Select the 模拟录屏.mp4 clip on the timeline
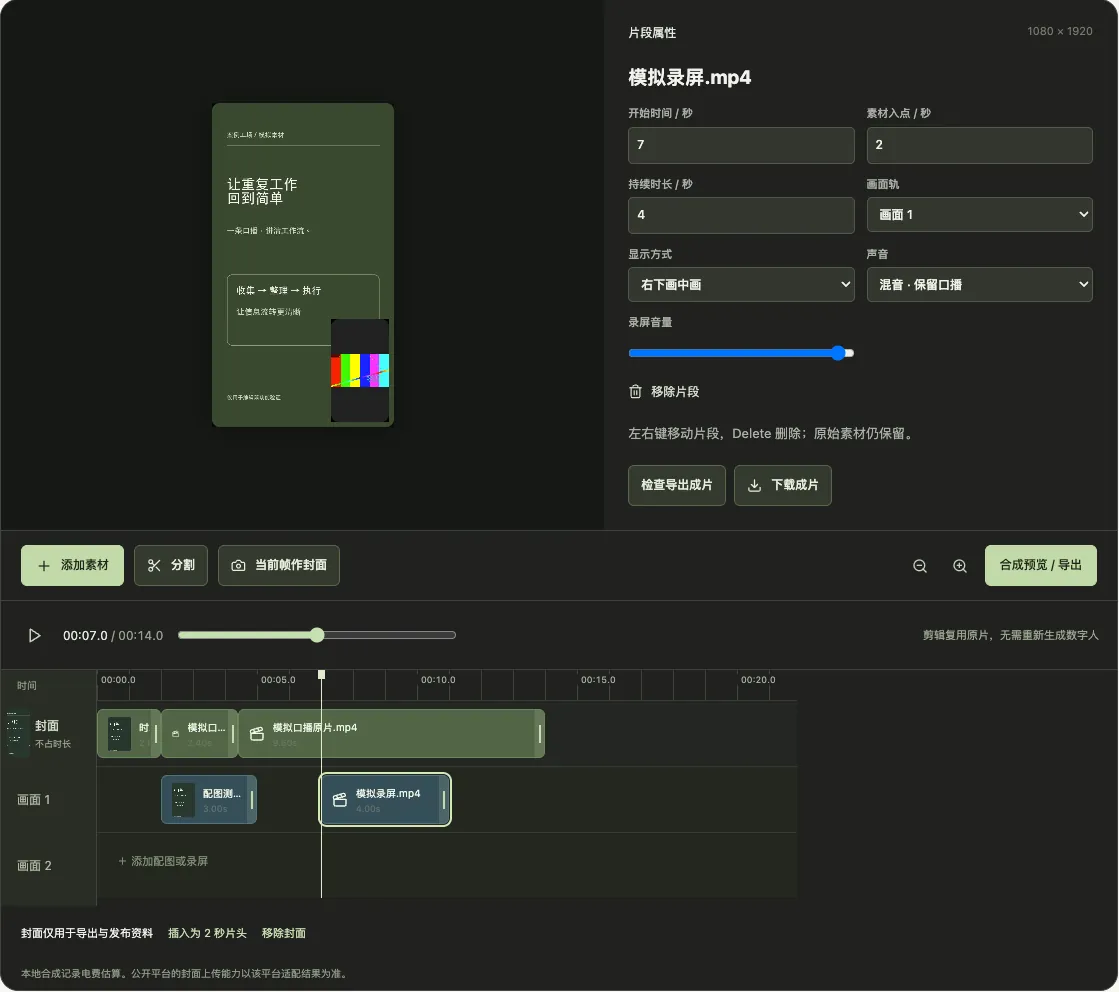1119x992 pixels. point(385,799)
